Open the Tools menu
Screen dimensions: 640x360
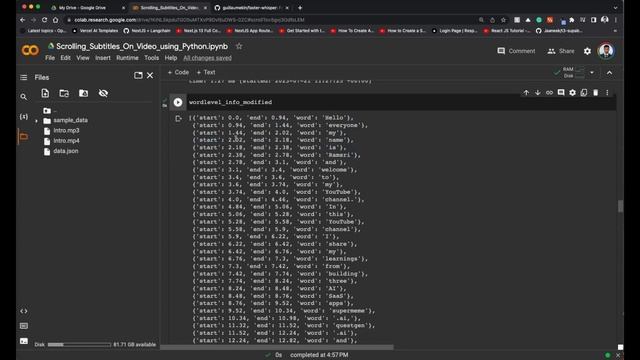click(x=151, y=58)
